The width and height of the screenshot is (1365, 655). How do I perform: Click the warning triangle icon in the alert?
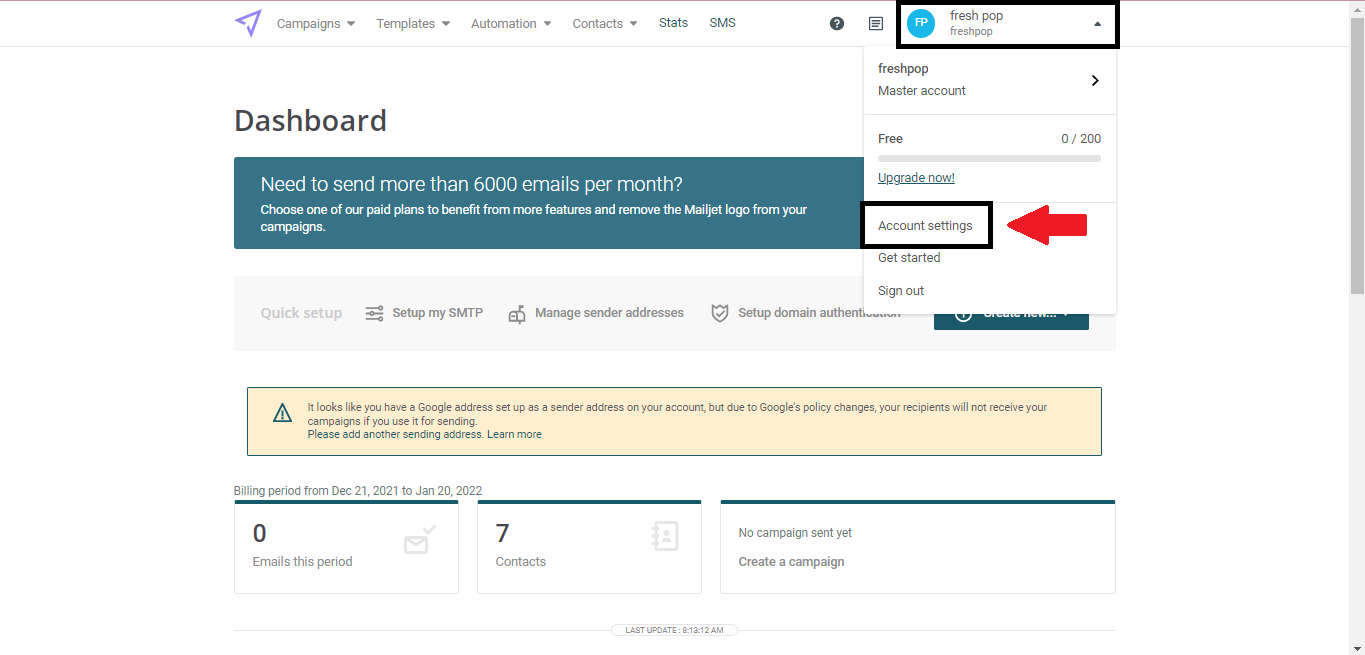coord(282,413)
